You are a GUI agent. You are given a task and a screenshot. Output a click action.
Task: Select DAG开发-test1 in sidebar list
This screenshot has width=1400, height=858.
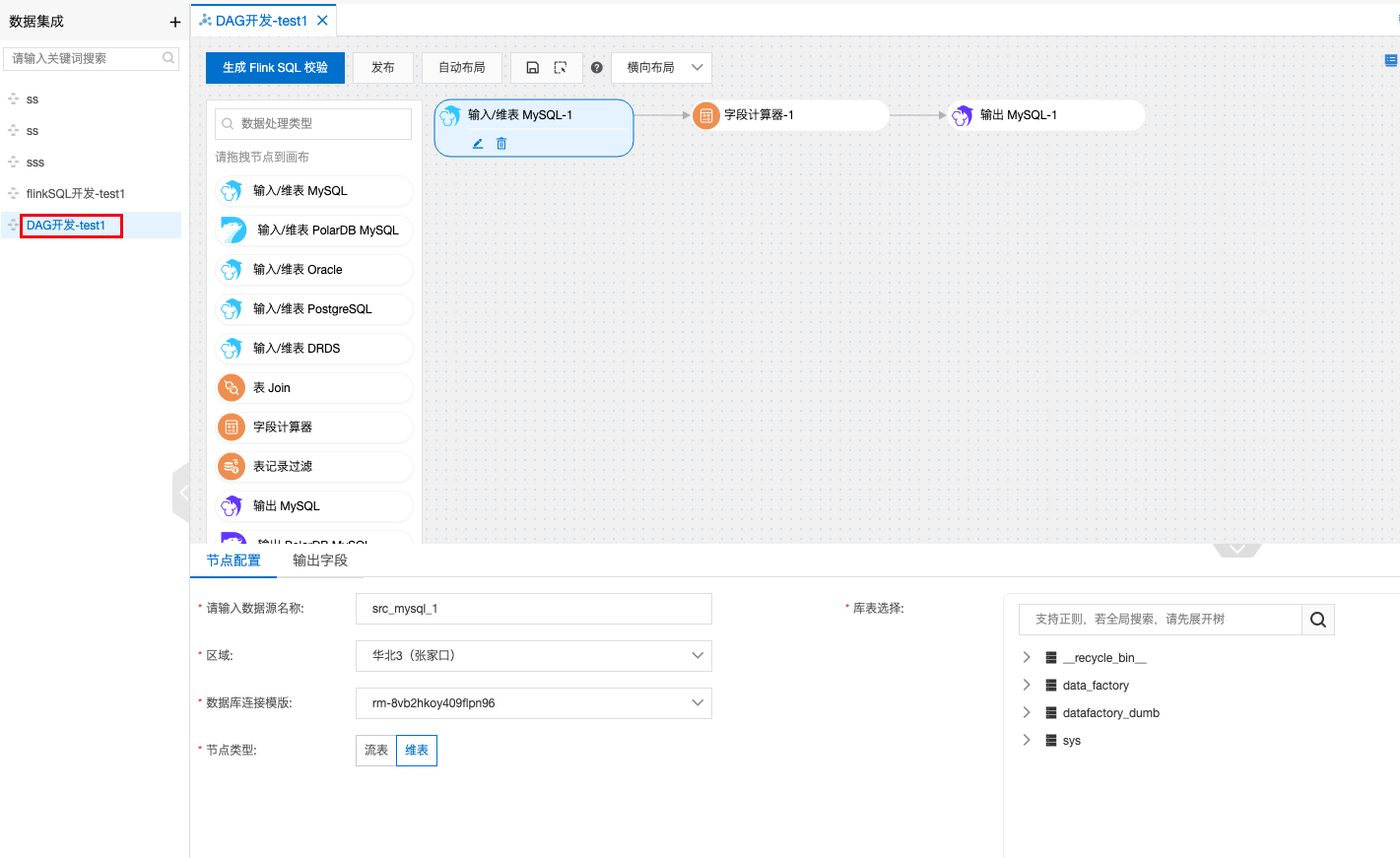click(66, 226)
